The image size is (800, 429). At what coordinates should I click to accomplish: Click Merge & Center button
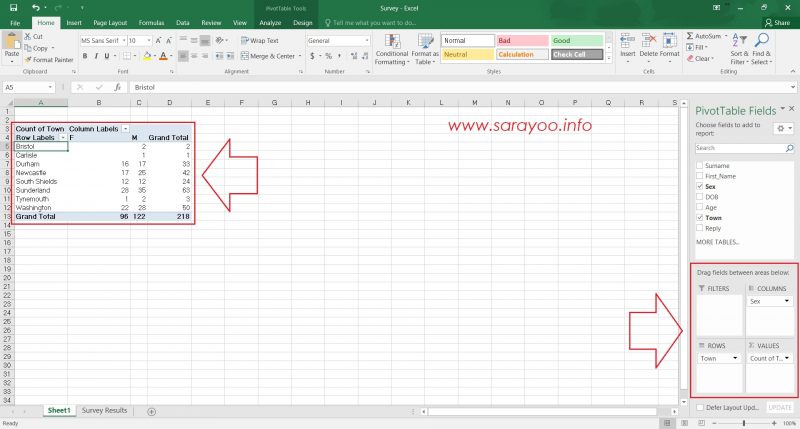click(x=268, y=56)
